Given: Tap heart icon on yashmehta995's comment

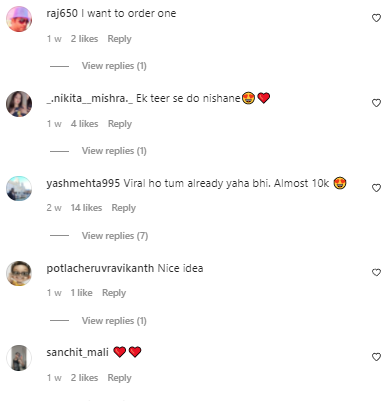Looking at the screenshot, I should coord(376,188).
